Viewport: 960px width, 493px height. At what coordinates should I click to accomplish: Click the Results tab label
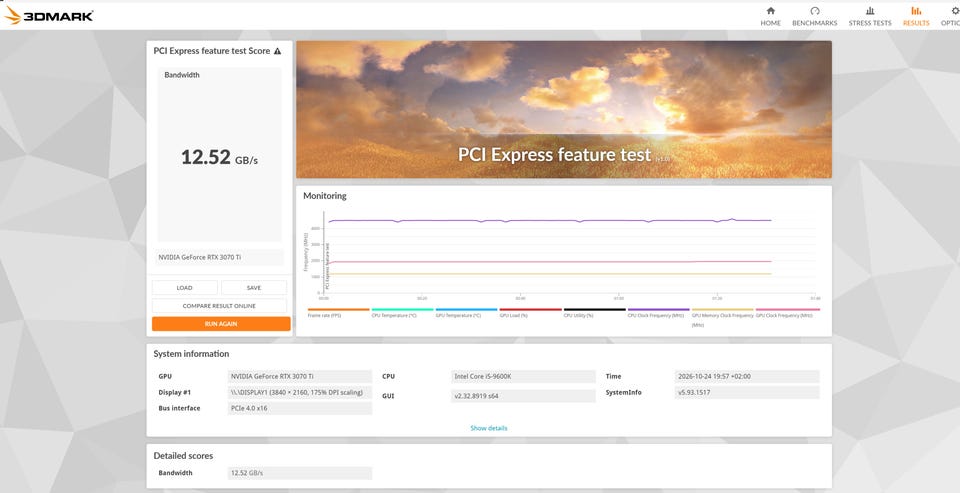pyautogui.click(x=916, y=23)
